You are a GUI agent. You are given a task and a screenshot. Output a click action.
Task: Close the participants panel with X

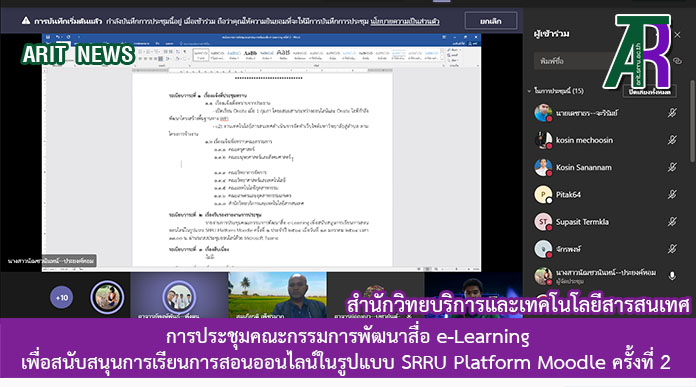coord(677,35)
